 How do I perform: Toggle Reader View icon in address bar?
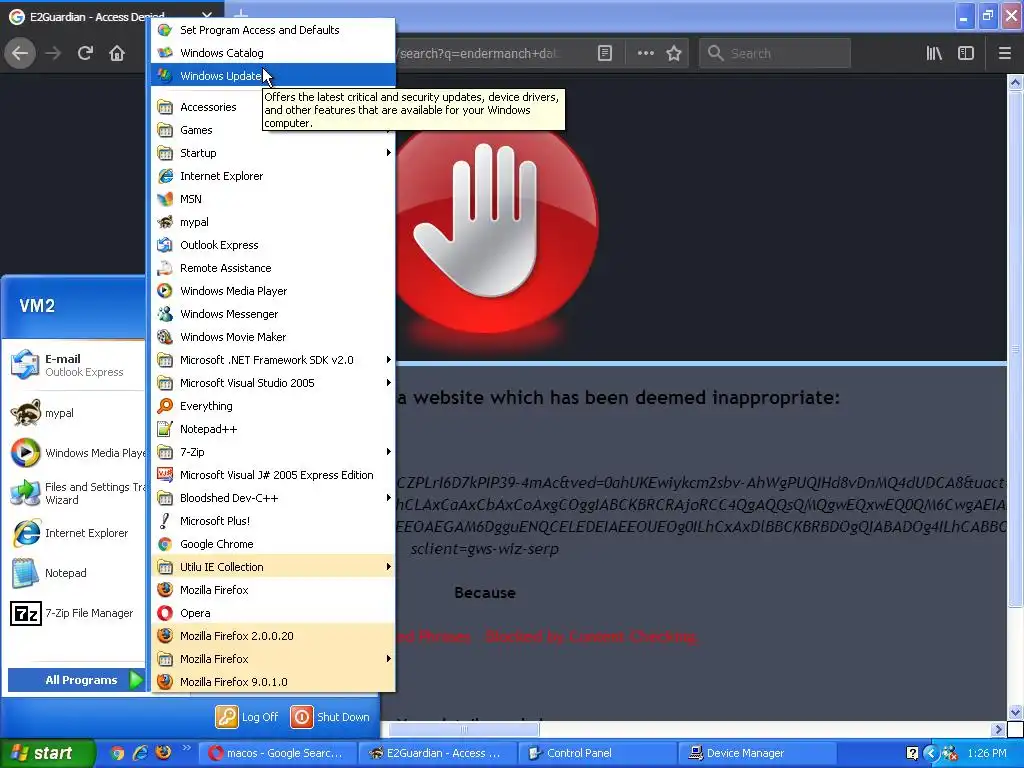[605, 53]
